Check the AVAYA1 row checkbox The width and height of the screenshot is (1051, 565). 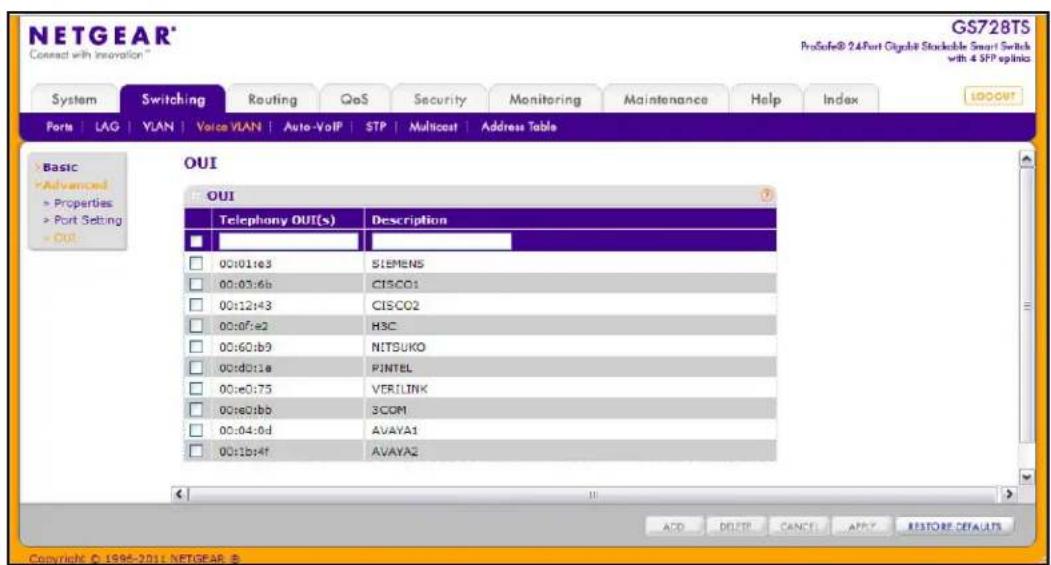(196, 430)
